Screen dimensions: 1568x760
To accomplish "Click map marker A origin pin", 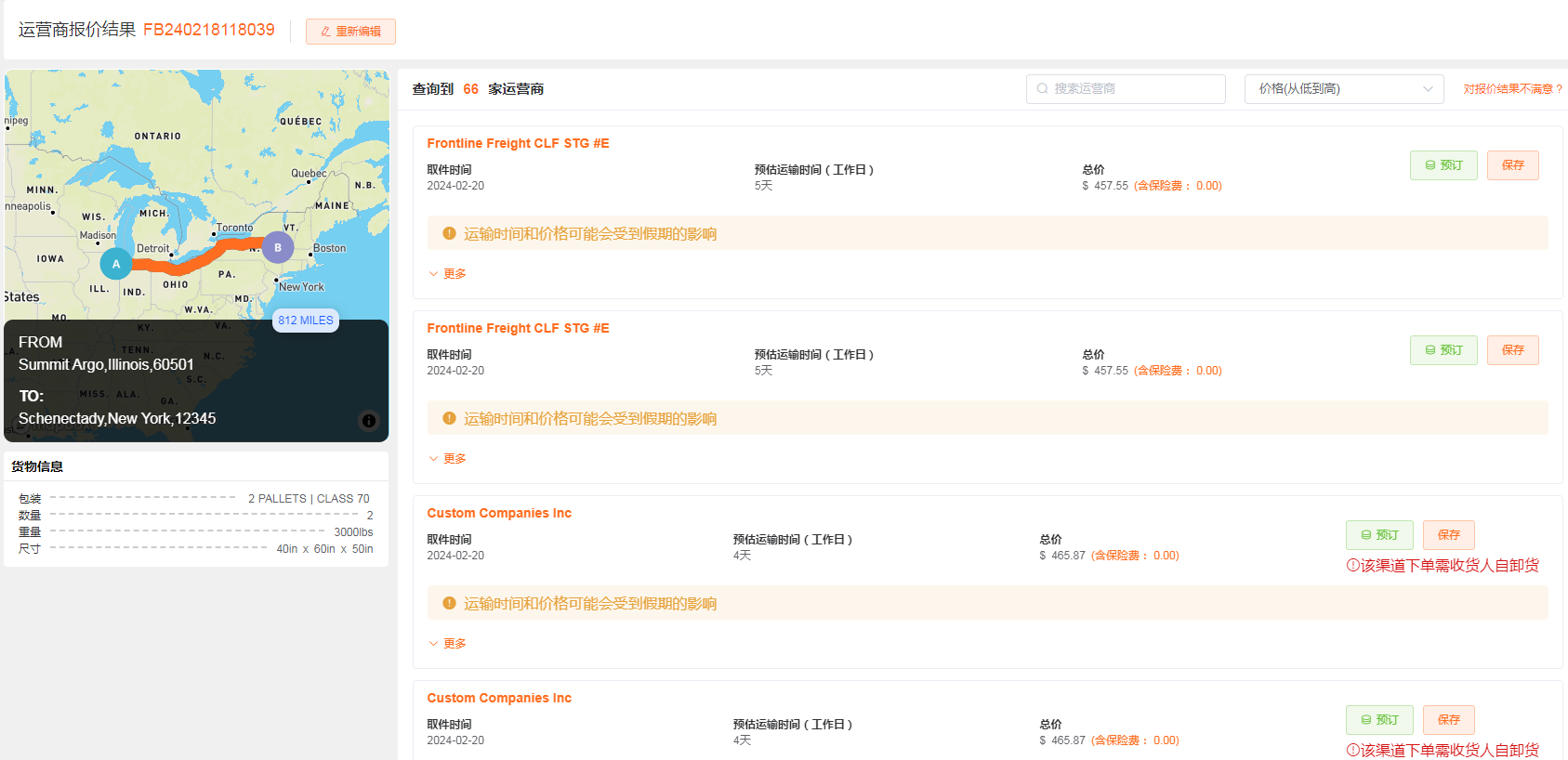I will 116,264.
